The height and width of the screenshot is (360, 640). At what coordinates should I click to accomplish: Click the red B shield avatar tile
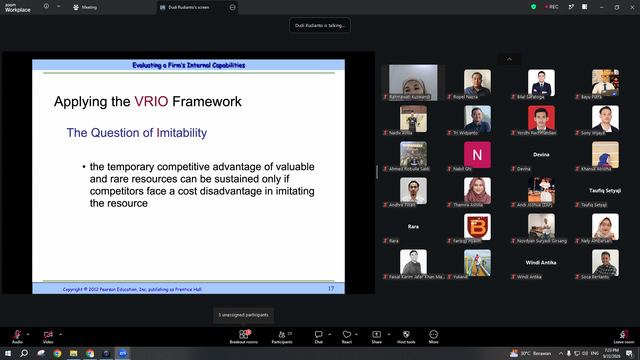(477, 227)
